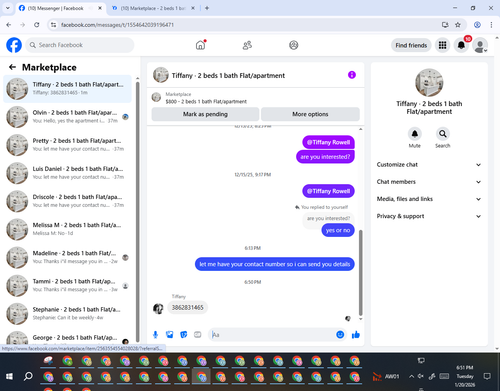Click the large listing photo in right panel
Viewport: 500px width, 391px height.
pos(429,83)
